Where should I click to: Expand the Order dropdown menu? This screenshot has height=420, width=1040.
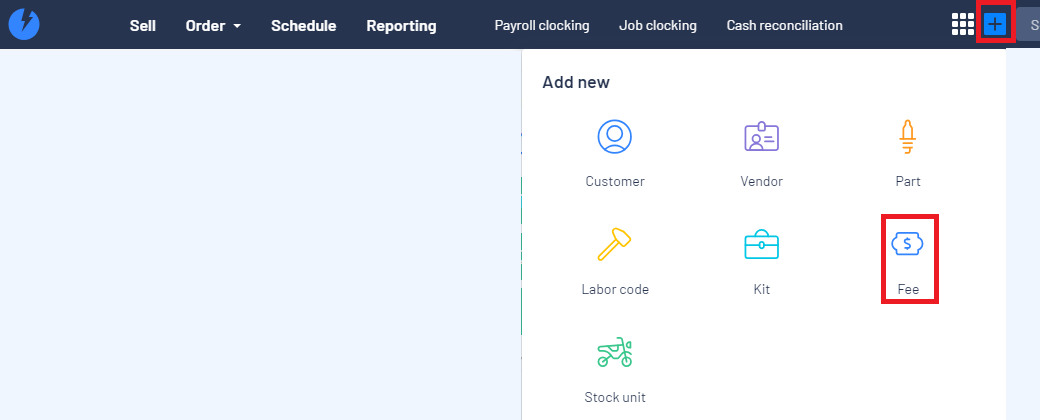click(x=213, y=26)
